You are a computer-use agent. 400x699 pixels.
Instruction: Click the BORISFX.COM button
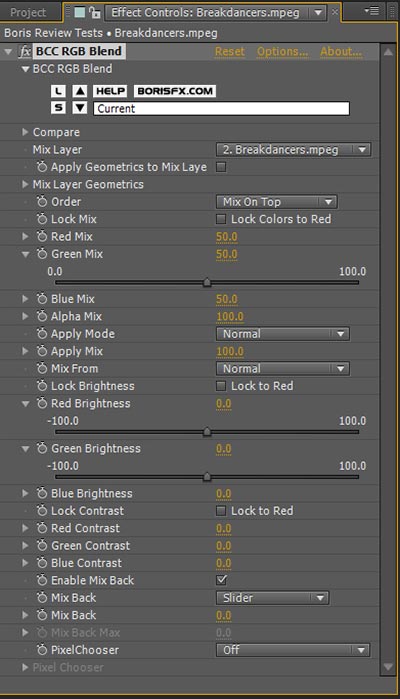(175, 91)
